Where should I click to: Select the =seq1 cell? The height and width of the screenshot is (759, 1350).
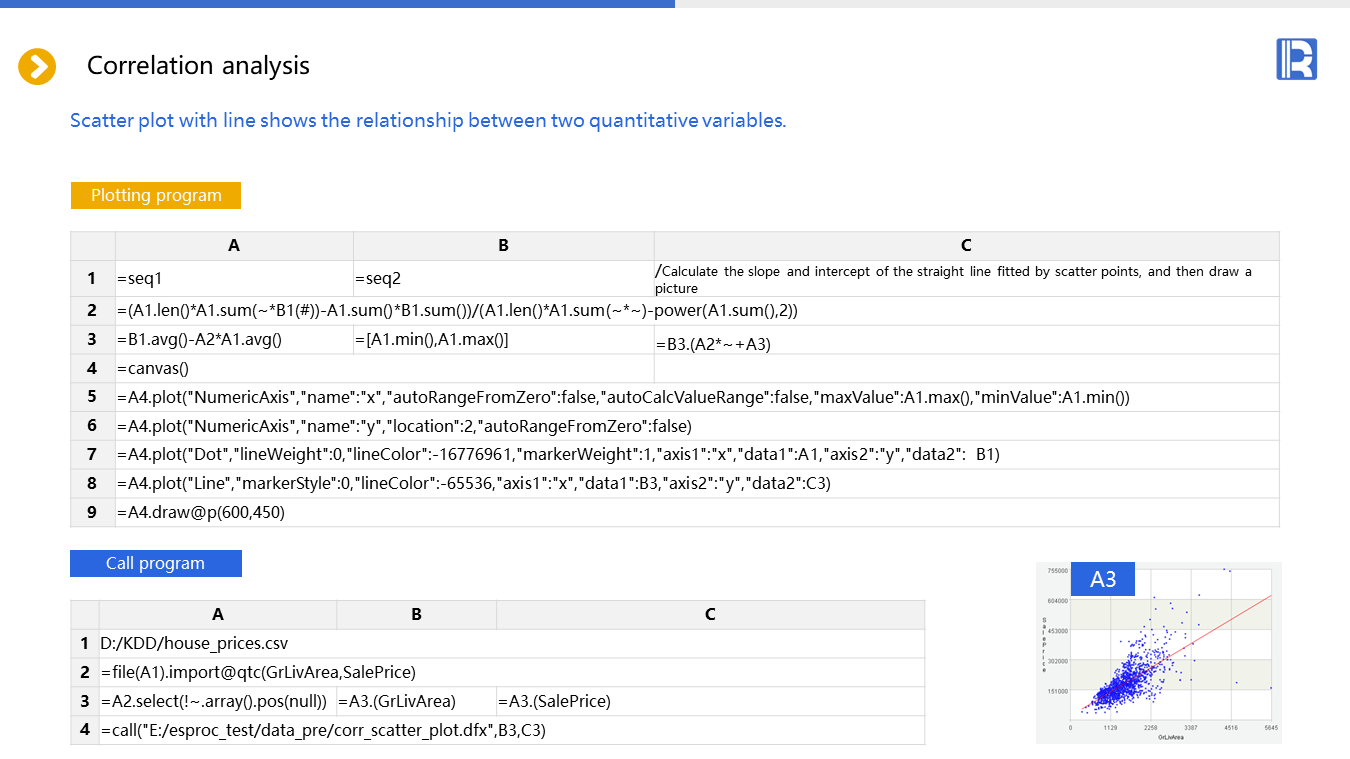click(x=234, y=279)
